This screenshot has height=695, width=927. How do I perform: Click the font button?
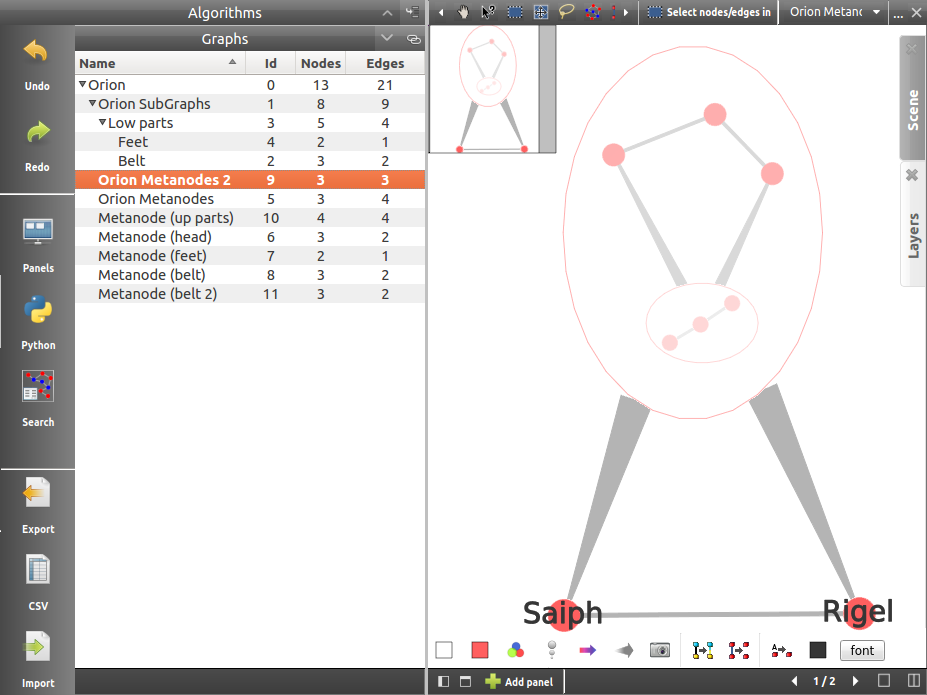click(x=862, y=650)
